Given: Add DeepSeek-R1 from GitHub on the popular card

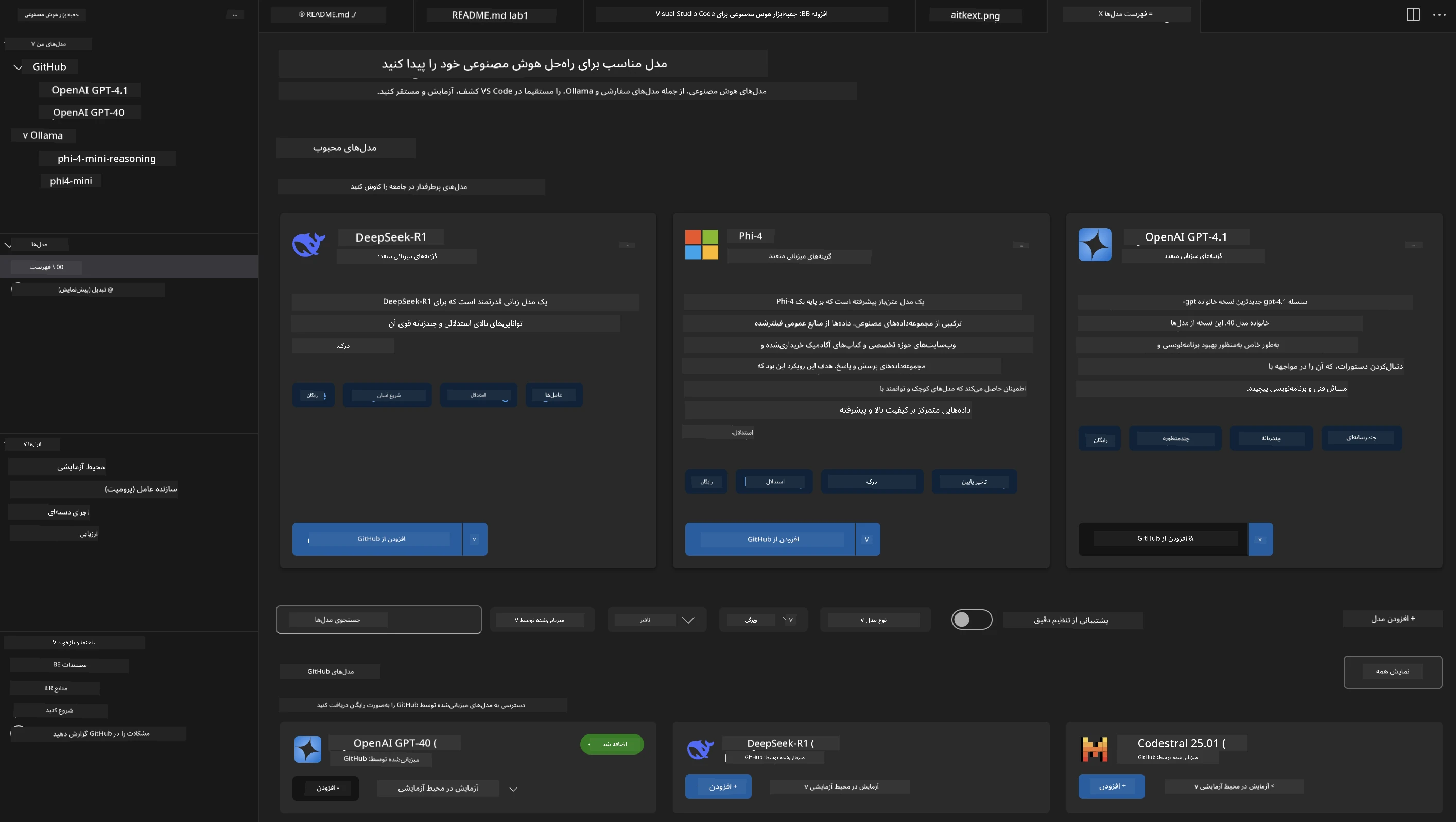Looking at the screenshot, I should coord(377,539).
